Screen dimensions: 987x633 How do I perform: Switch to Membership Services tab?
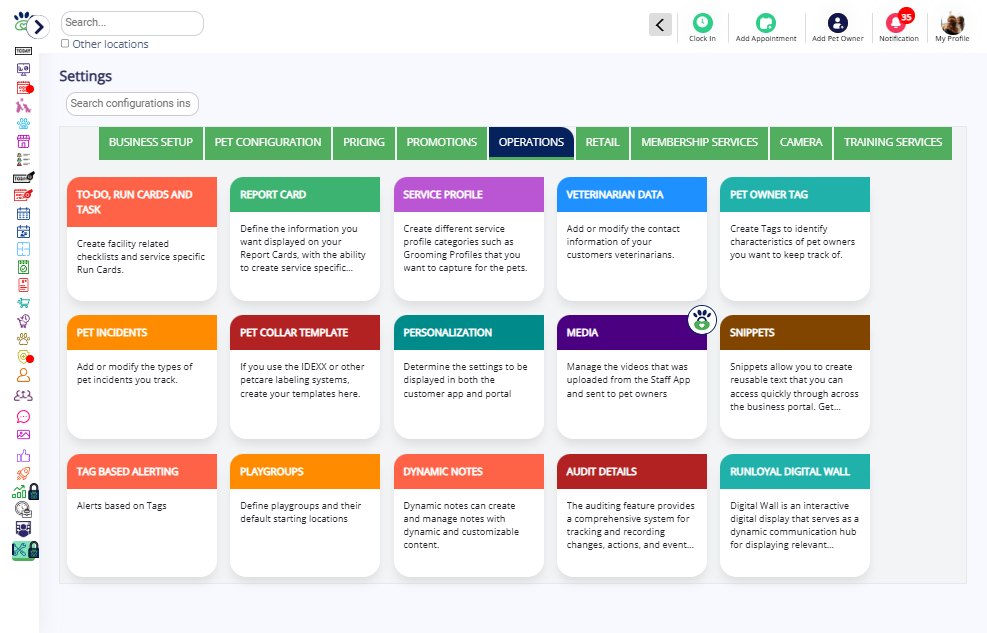699,143
